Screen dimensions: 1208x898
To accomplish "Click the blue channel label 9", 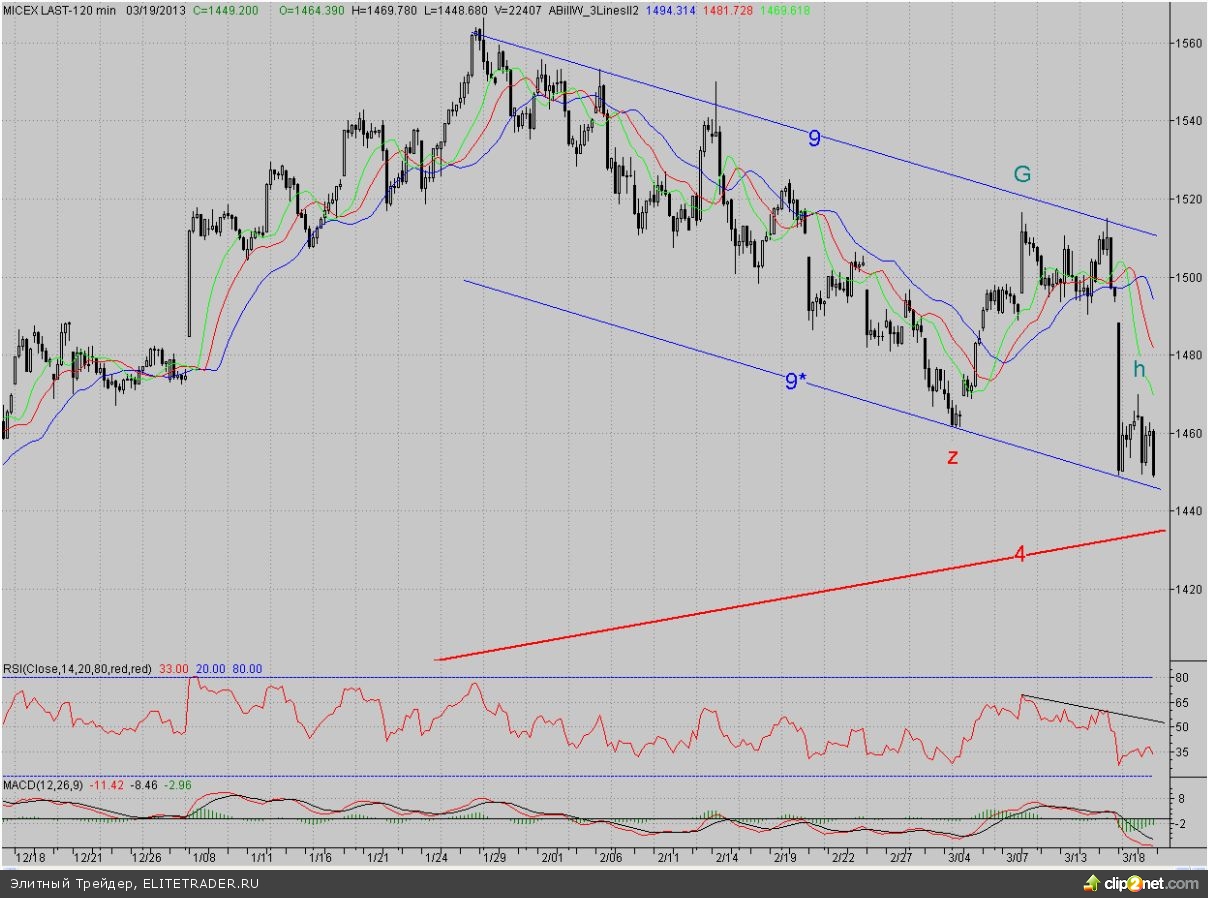I will (x=814, y=139).
